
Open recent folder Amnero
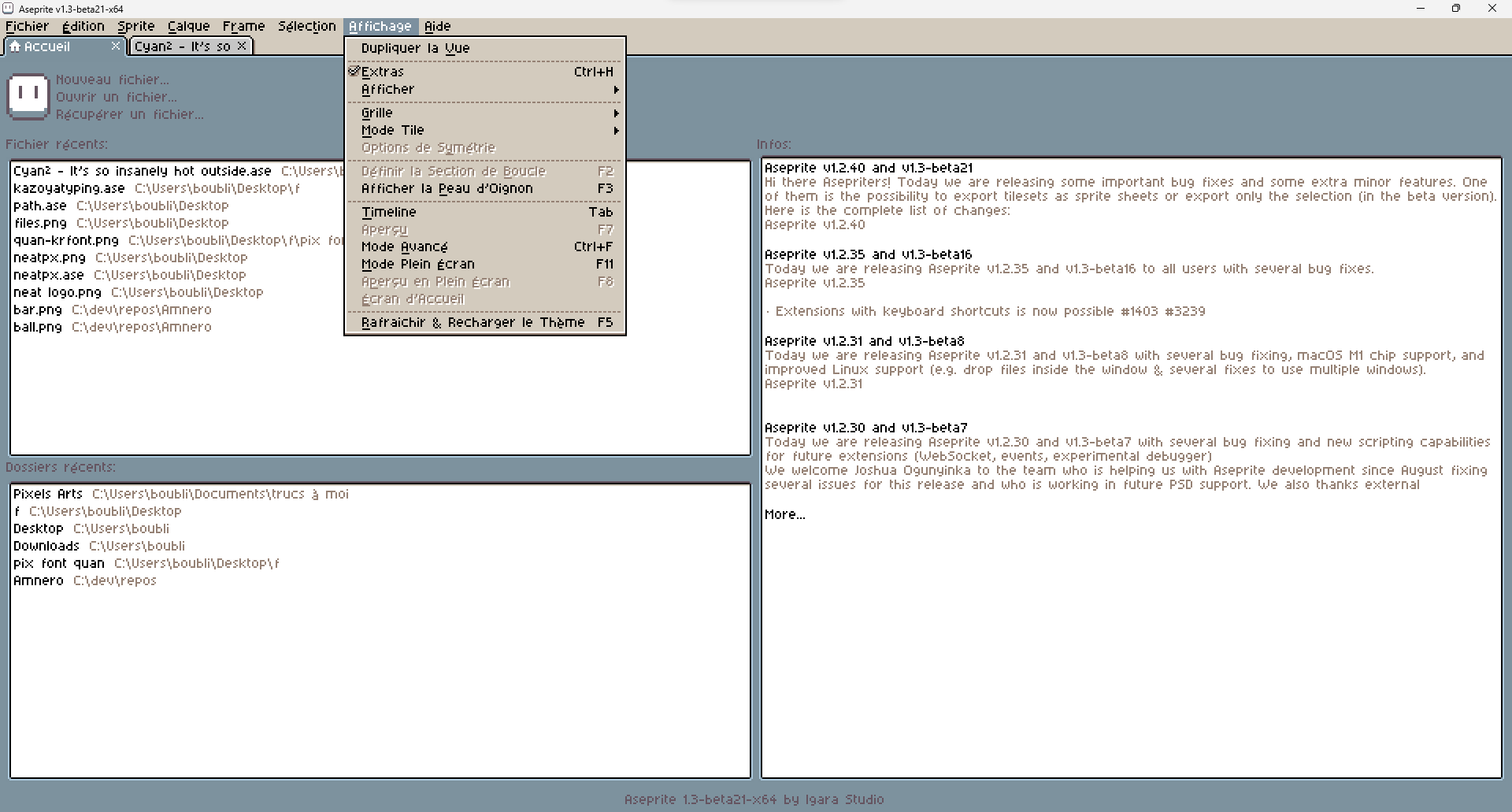click(380, 580)
